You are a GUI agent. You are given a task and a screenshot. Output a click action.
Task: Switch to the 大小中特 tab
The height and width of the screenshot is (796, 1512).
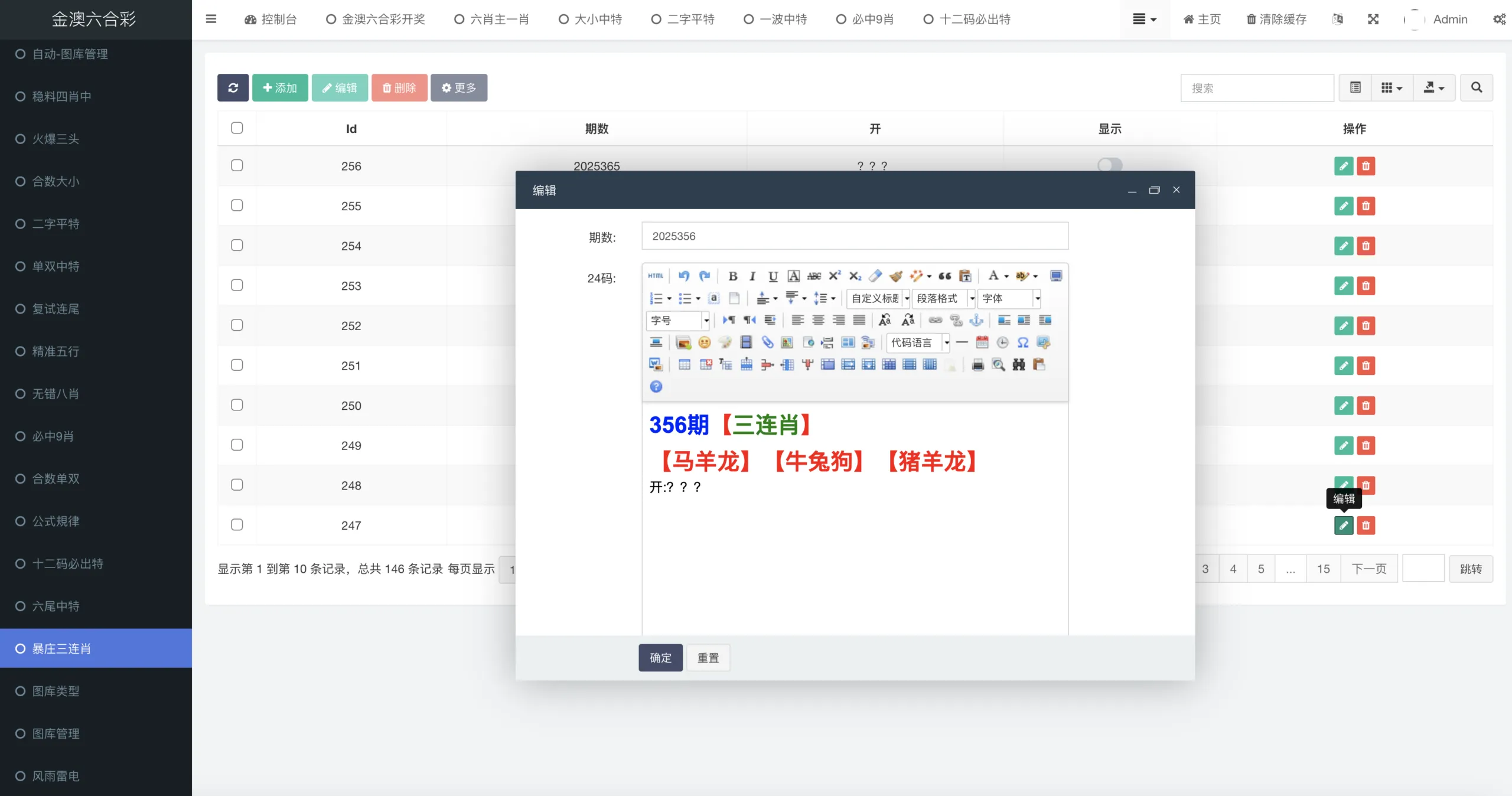[591, 19]
